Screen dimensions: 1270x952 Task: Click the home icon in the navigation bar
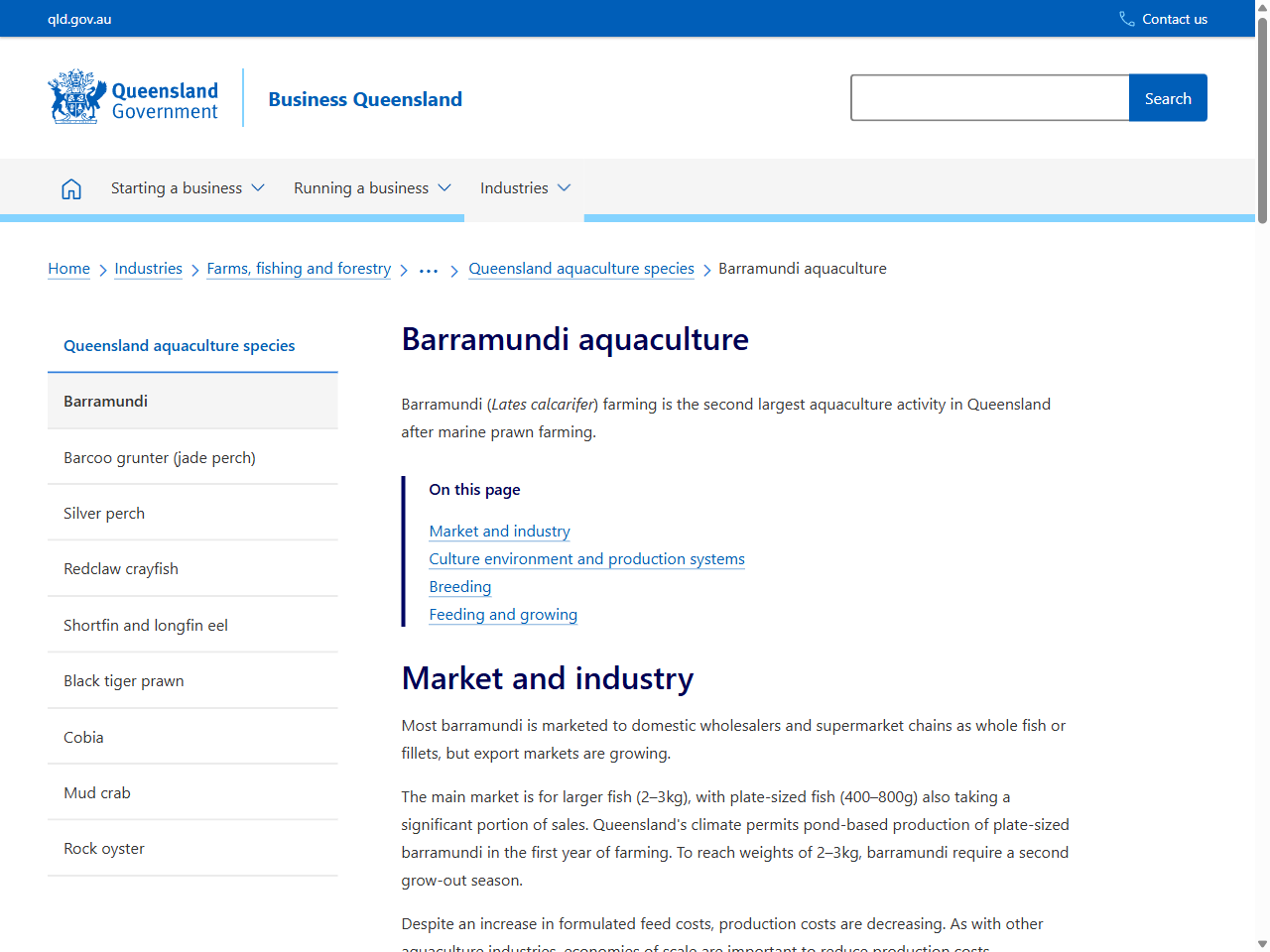pos(70,187)
